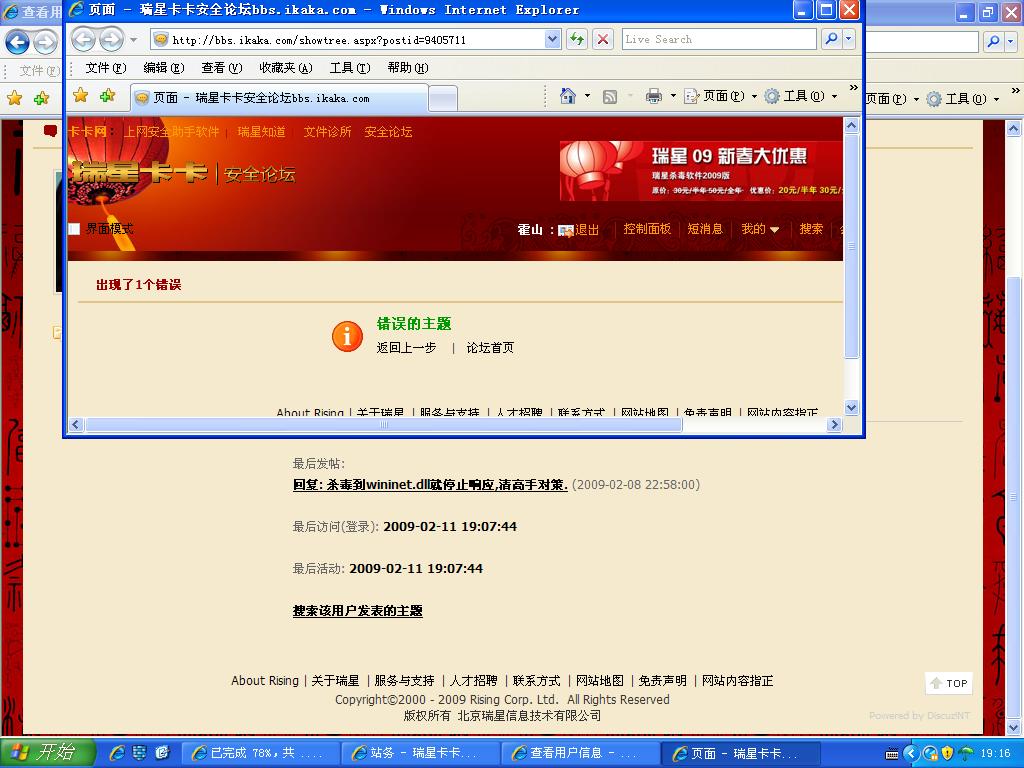Screen dimensions: 1024x768
Task: Click the green Refresh button
Action: (577, 40)
